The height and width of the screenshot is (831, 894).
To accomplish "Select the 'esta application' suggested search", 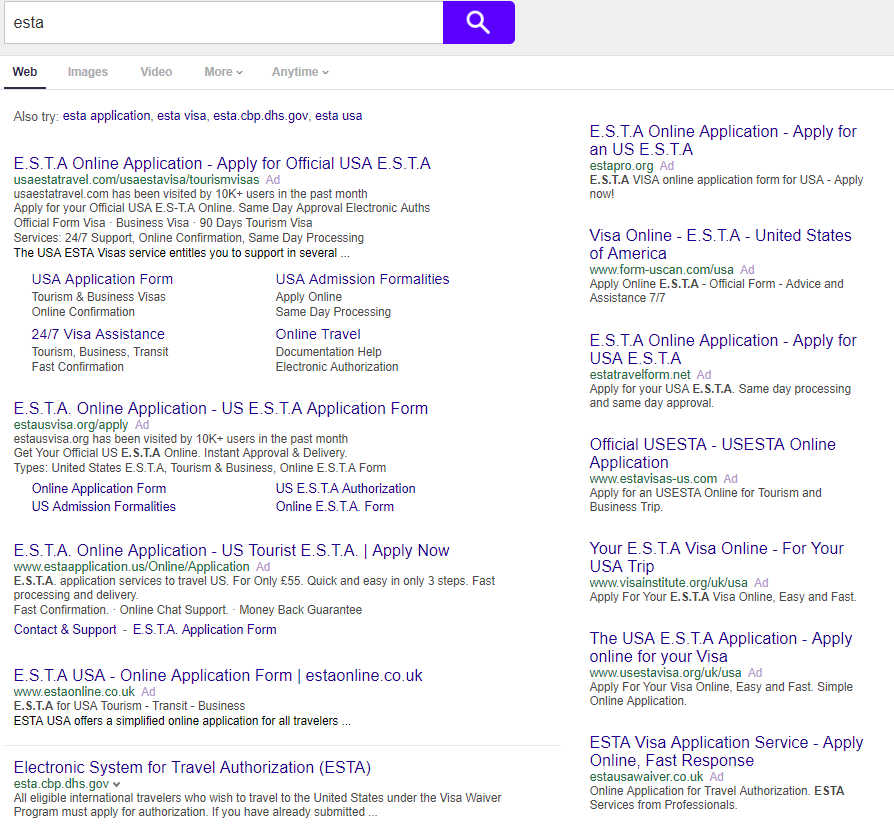I will 106,116.
